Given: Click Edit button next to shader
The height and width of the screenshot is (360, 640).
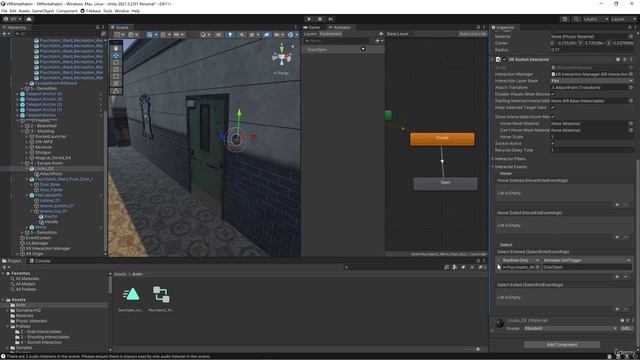Looking at the screenshot, I should click(x=626, y=329).
